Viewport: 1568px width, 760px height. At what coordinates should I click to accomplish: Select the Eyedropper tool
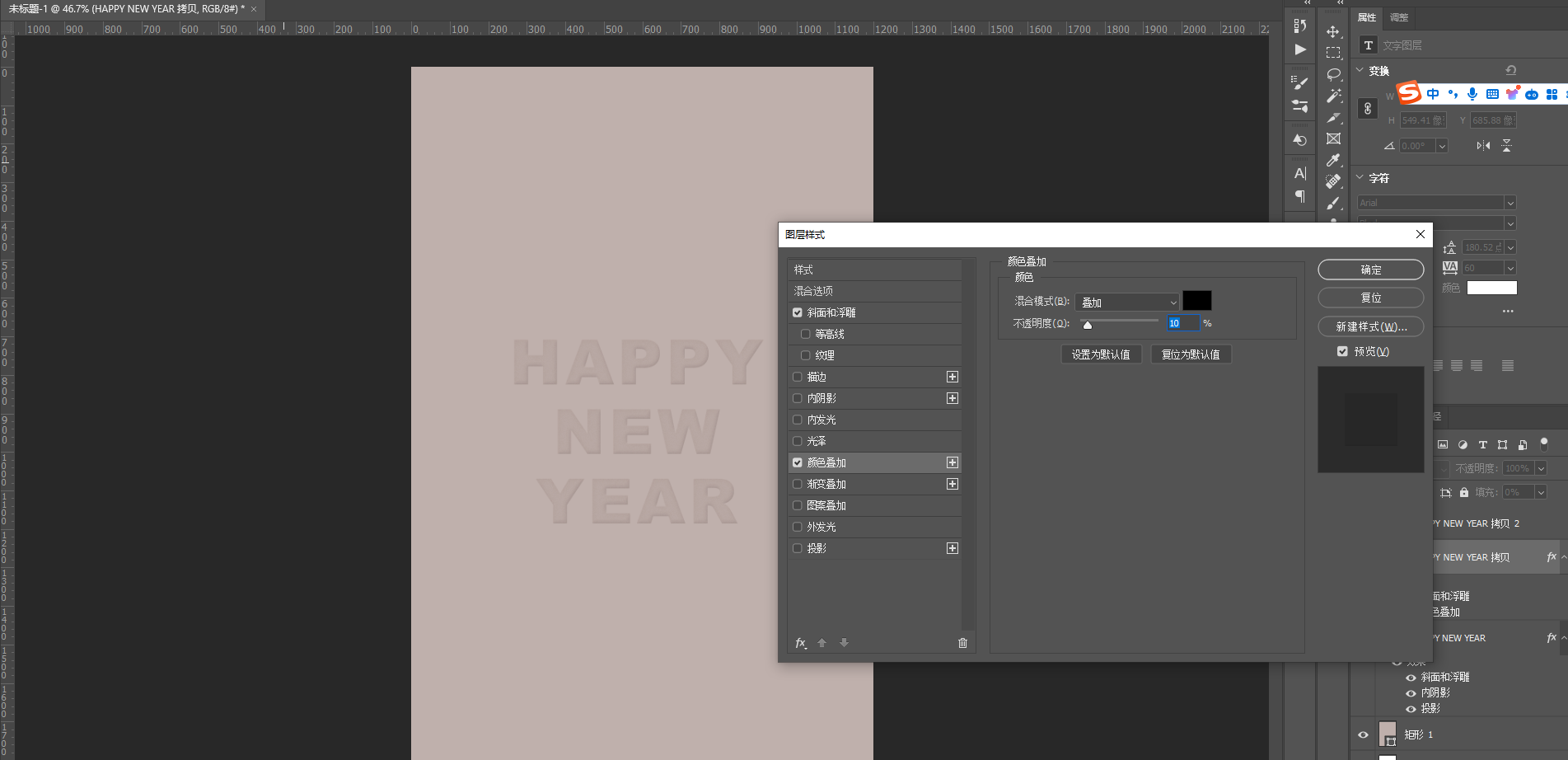1333,160
